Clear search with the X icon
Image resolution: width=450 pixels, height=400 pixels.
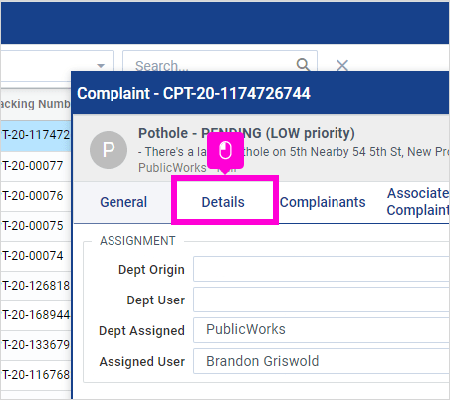[x=342, y=65]
